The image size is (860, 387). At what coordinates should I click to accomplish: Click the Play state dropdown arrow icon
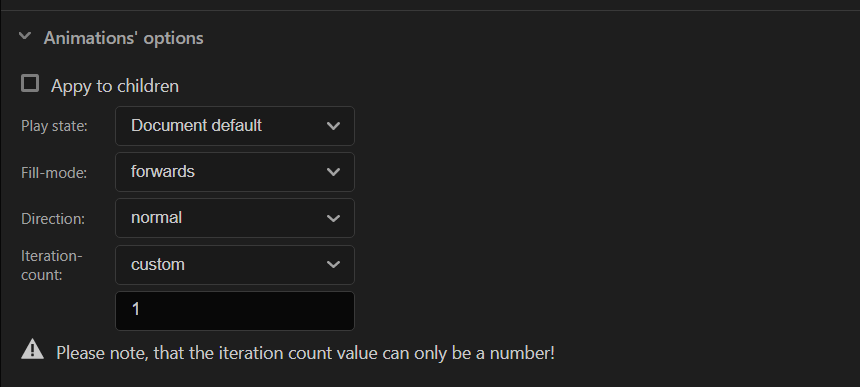coord(333,126)
